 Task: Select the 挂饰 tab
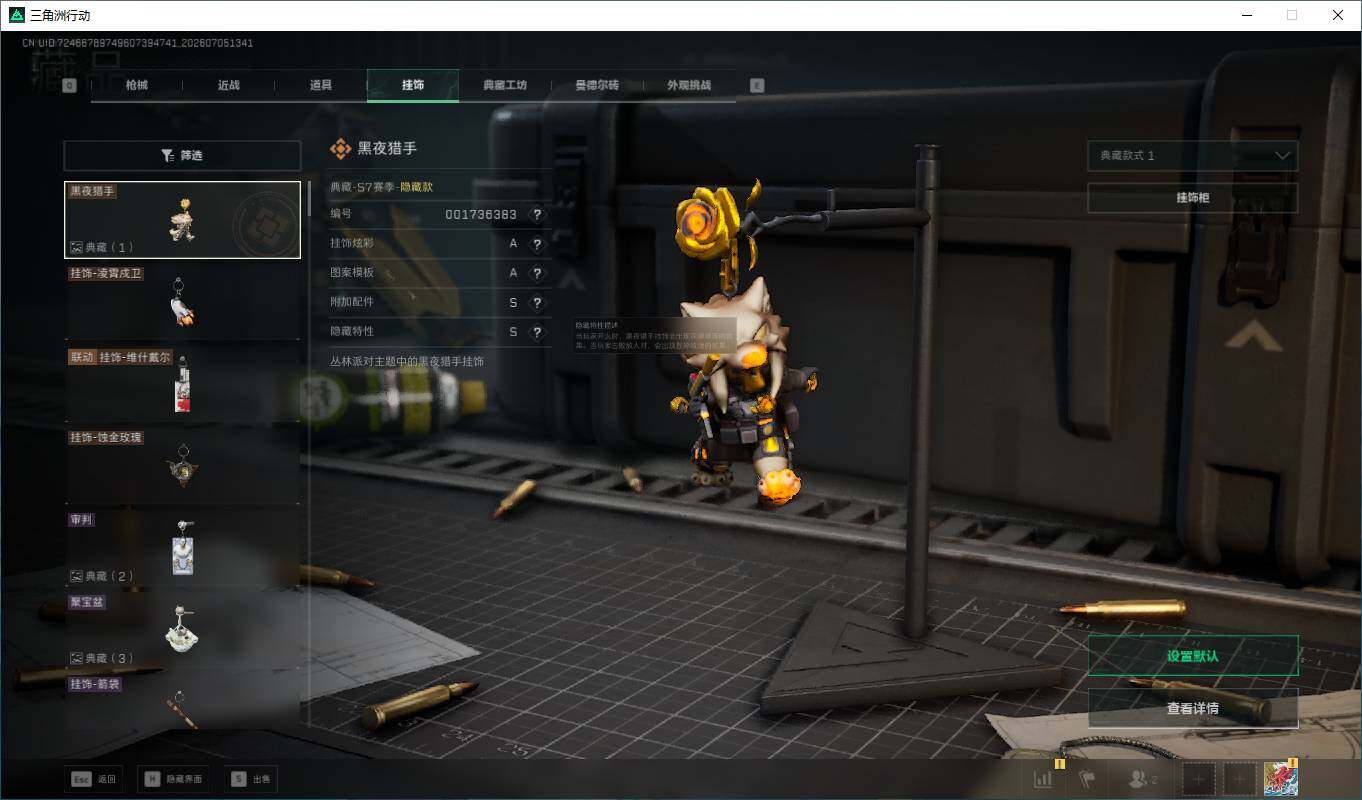pyautogui.click(x=413, y=86)
